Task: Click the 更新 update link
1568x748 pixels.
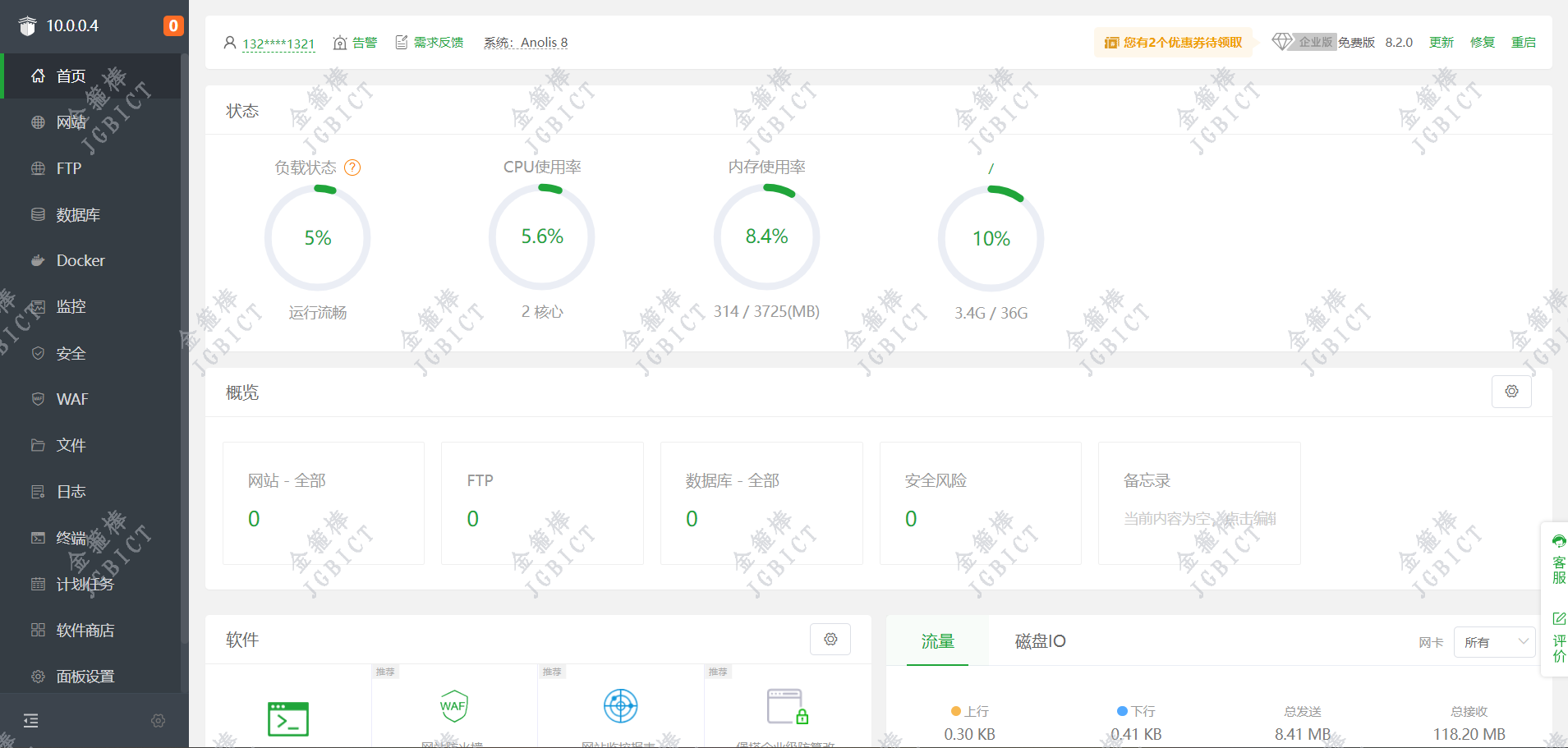Action: pyautogui.click(x=1442, y=43)
